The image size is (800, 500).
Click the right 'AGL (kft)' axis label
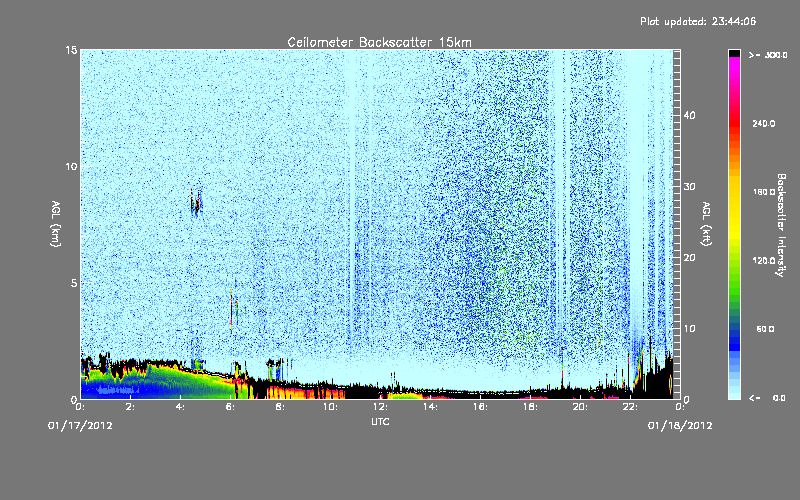[706, 223]
